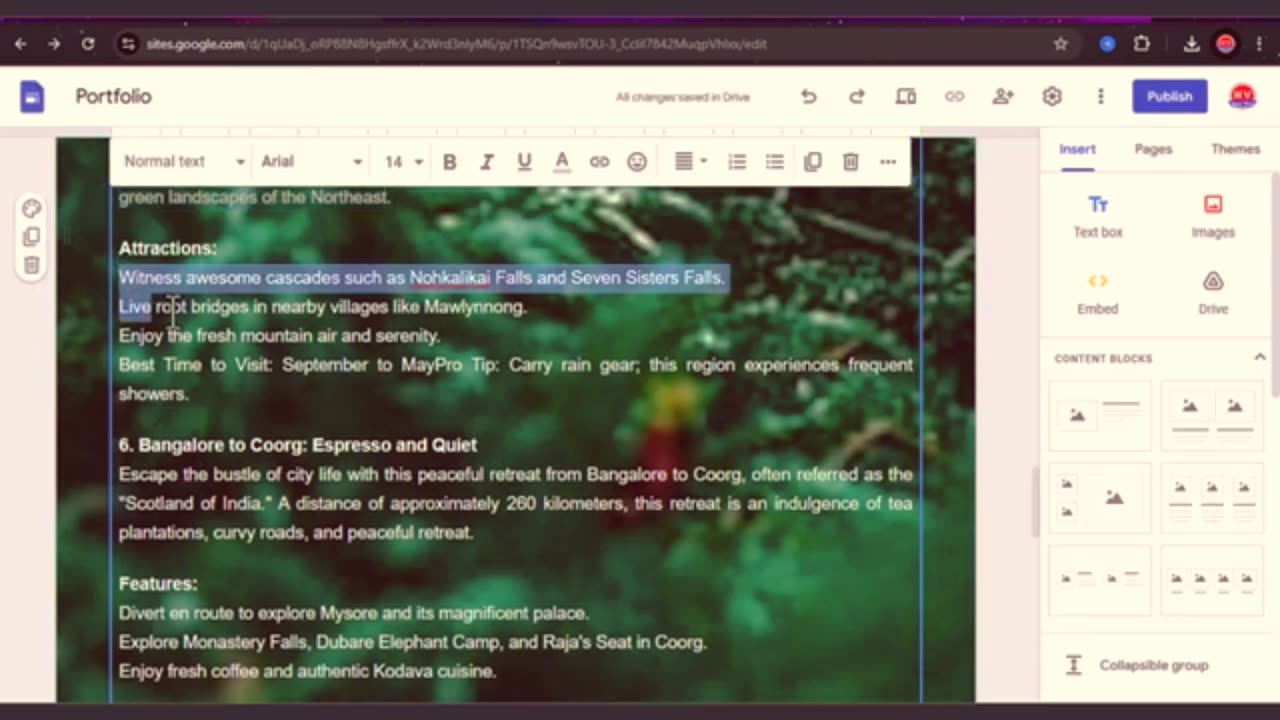This screenshot has height=720, width=1280.
Task: Select the one image with text block layout
Action: 1099,415
